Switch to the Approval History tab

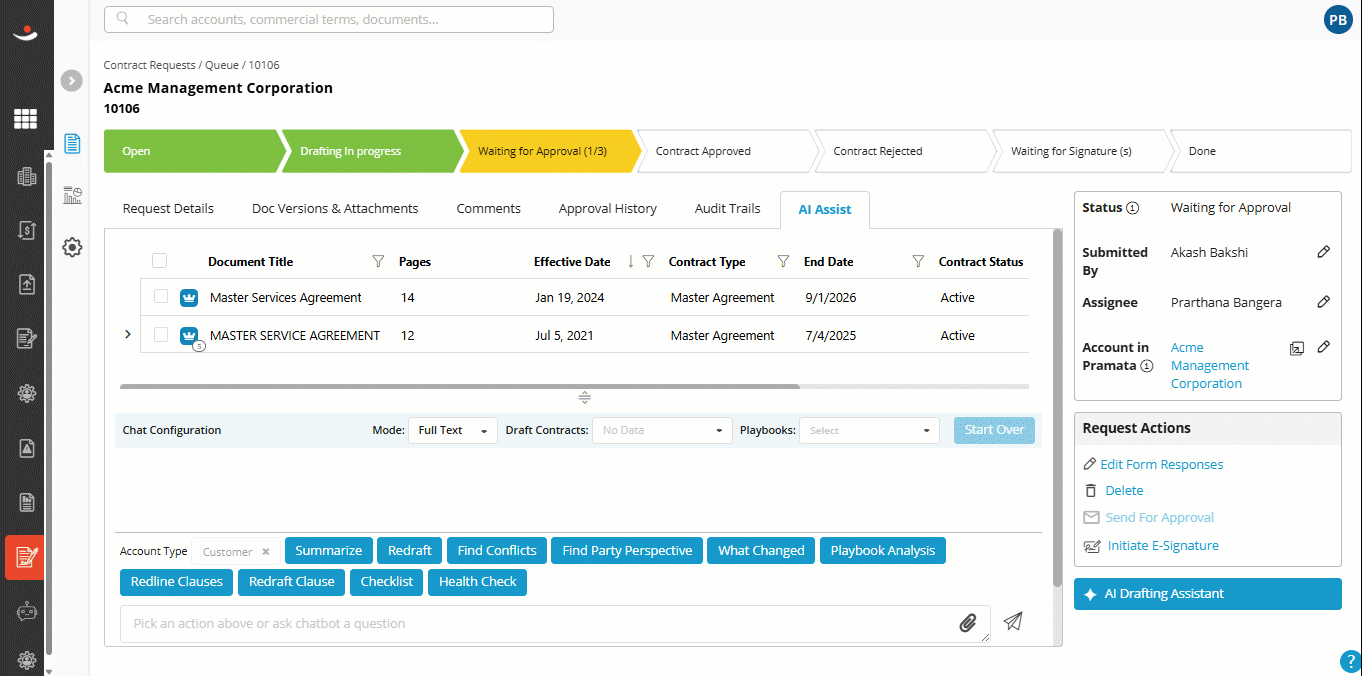[608, 209]
